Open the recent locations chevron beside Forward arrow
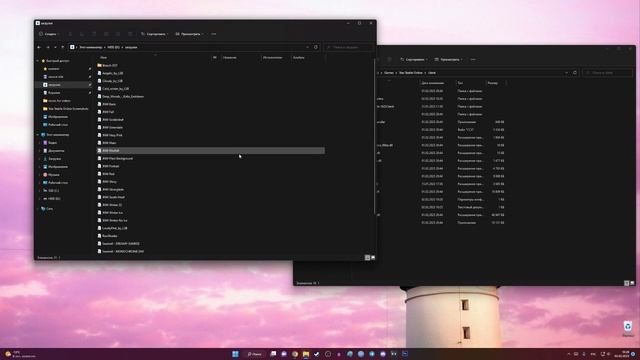Viewport: 640px width, 360px height. pos(56,47)
